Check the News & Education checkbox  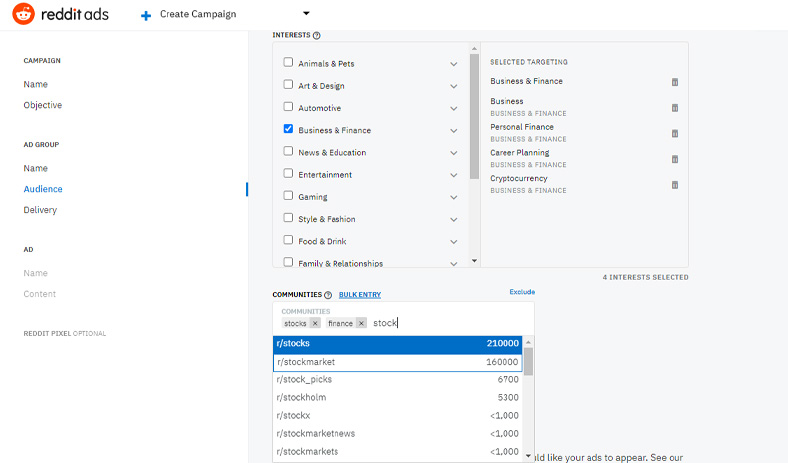288,151
